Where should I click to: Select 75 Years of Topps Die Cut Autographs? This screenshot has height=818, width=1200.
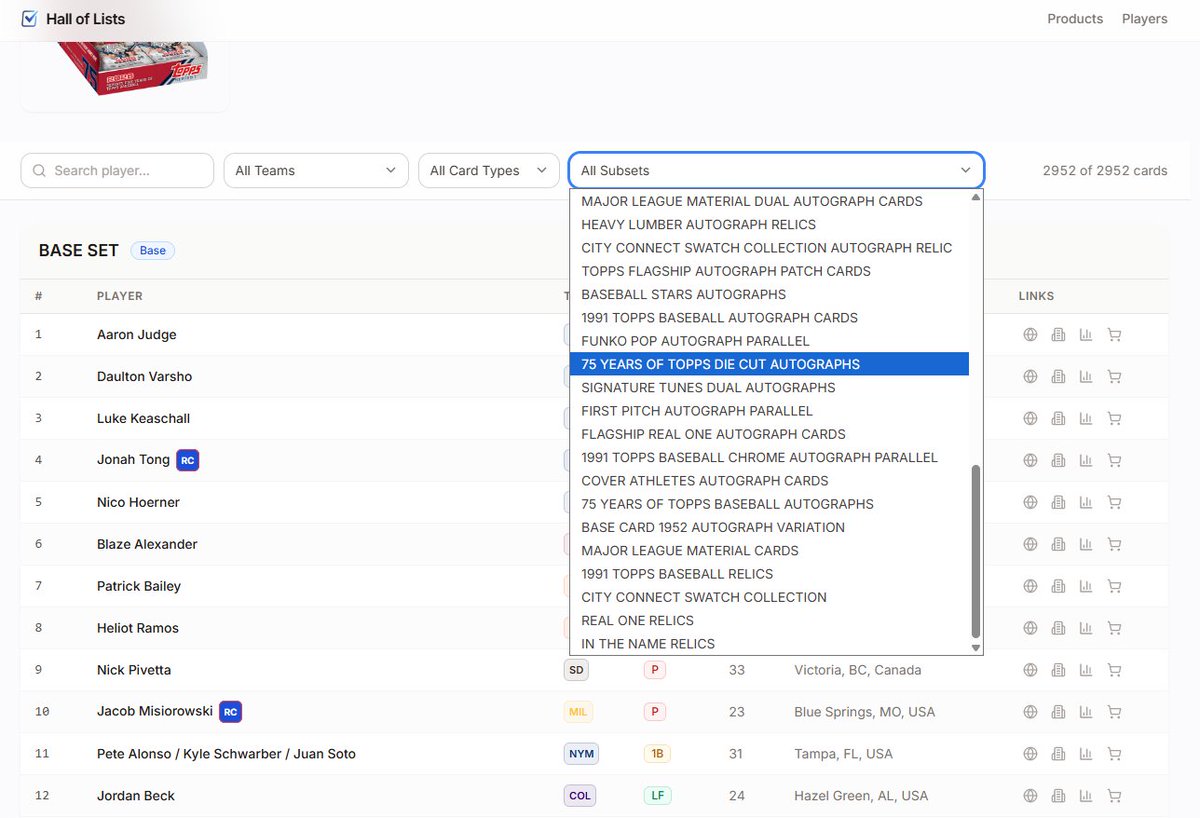769,364
